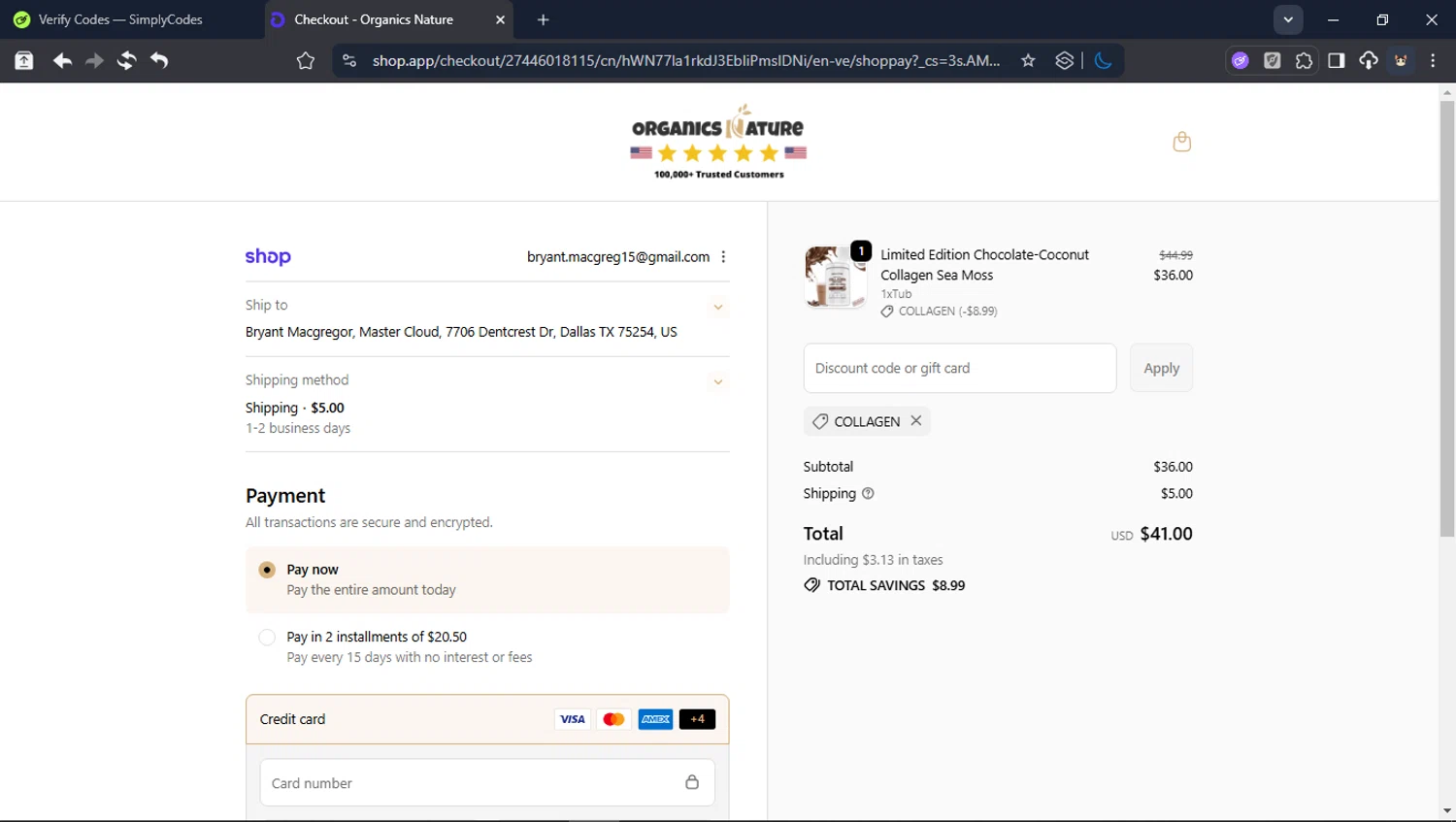
Task: Click the COLLAGEN discount tag
Action: coord(867,421)
